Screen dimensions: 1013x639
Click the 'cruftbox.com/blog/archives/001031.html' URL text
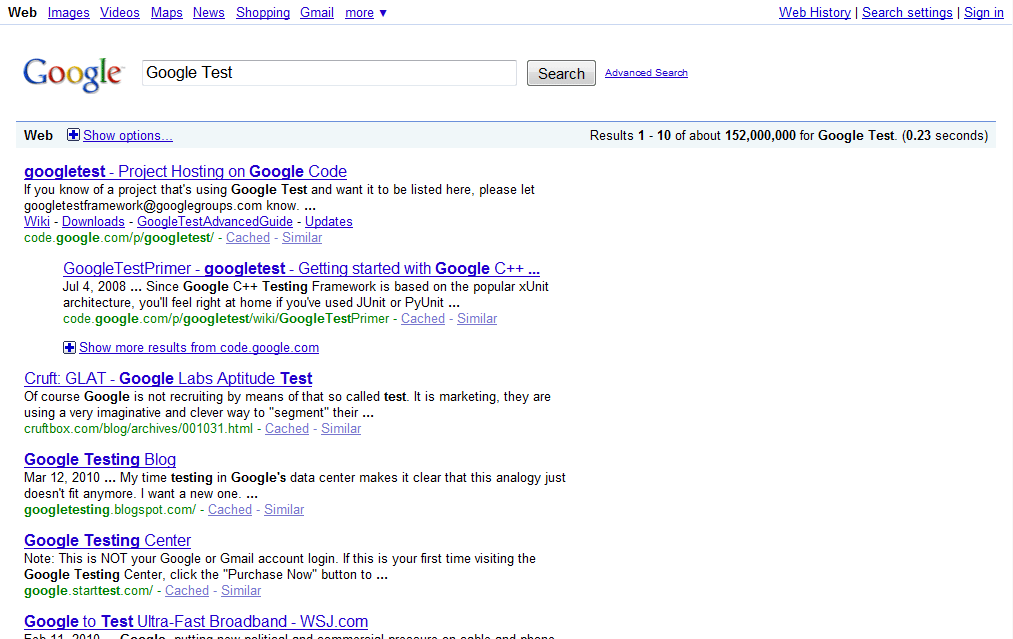(x=138, y=428)
